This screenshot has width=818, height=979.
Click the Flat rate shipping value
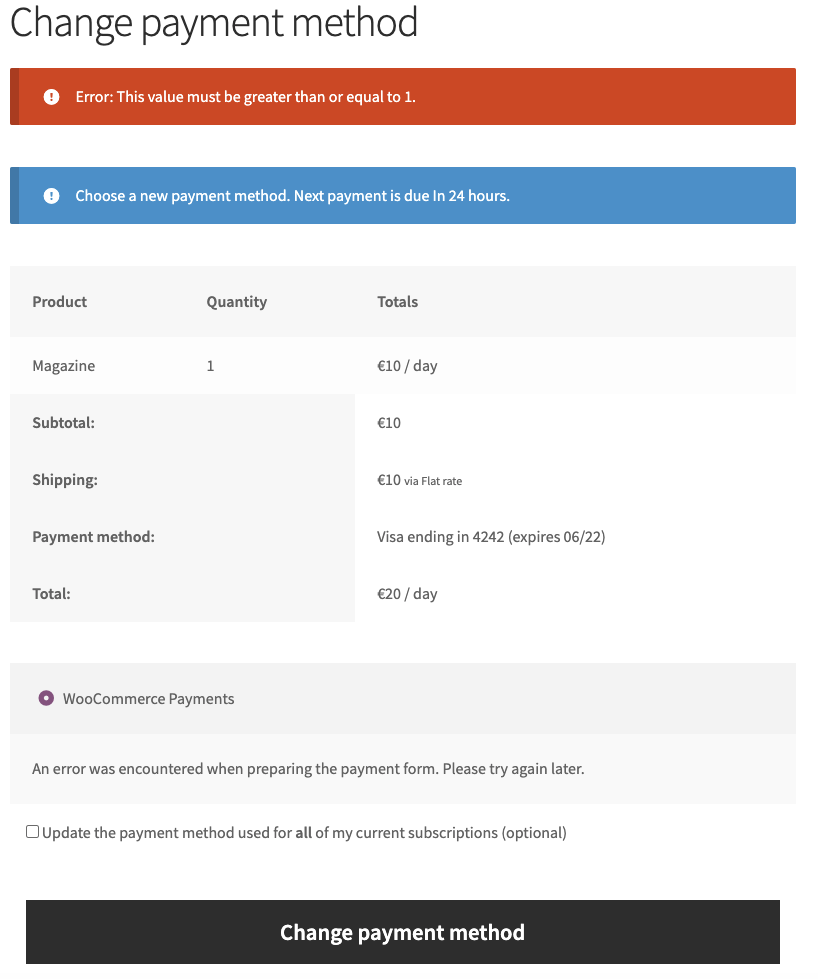tap(418, 480)
